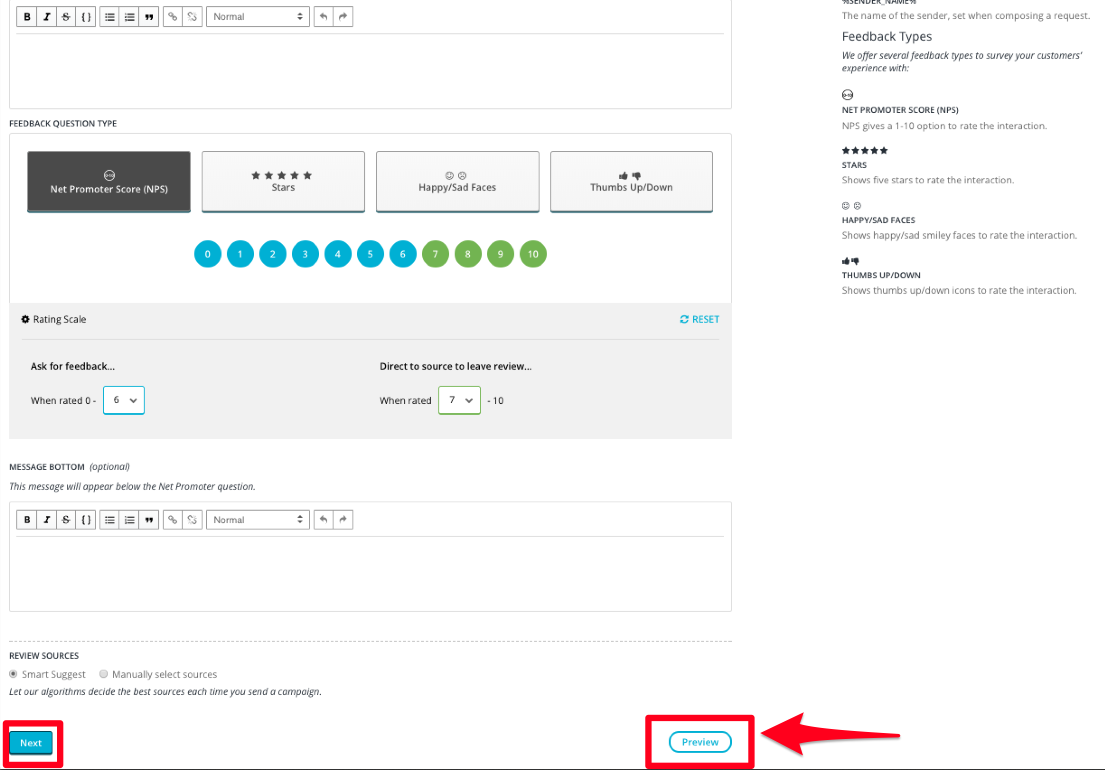Toggle bold in the Message Bottom editor toolbar

(27, 520)
